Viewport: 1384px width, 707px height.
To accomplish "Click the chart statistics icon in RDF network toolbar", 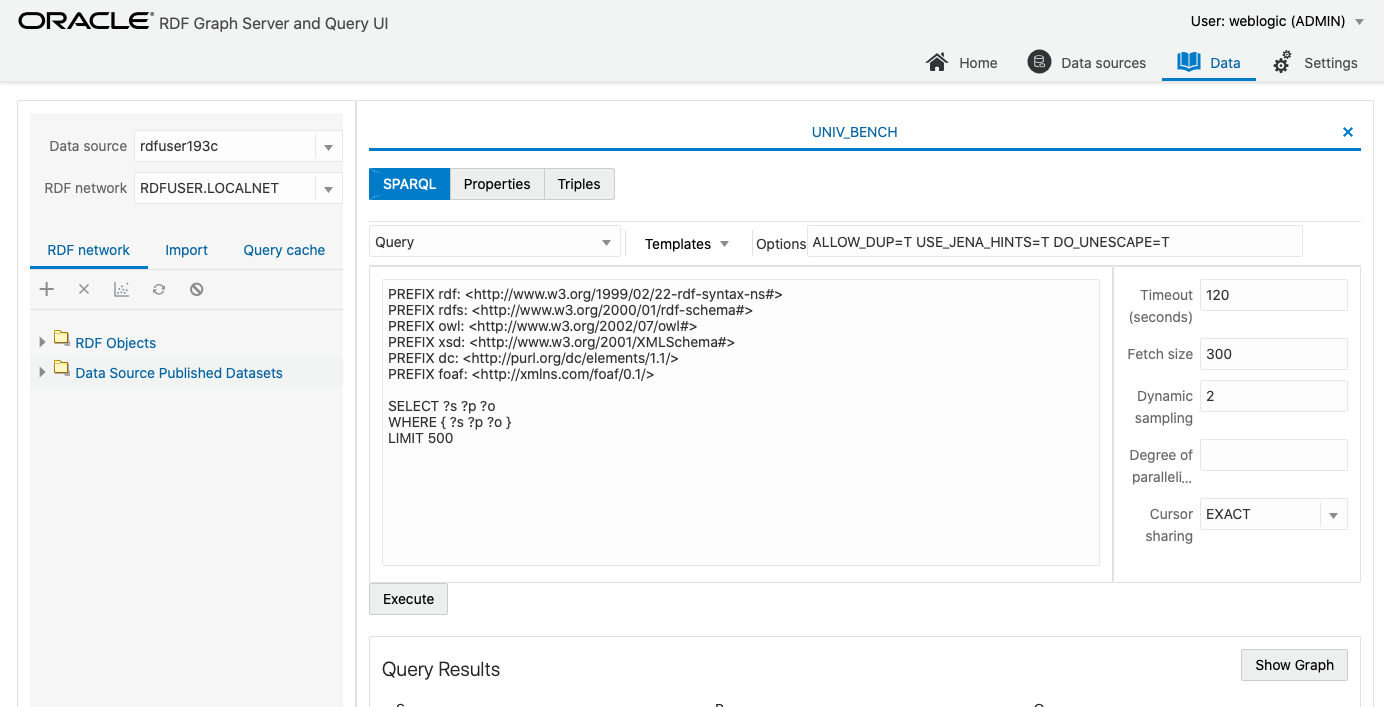I will point(121,289).
